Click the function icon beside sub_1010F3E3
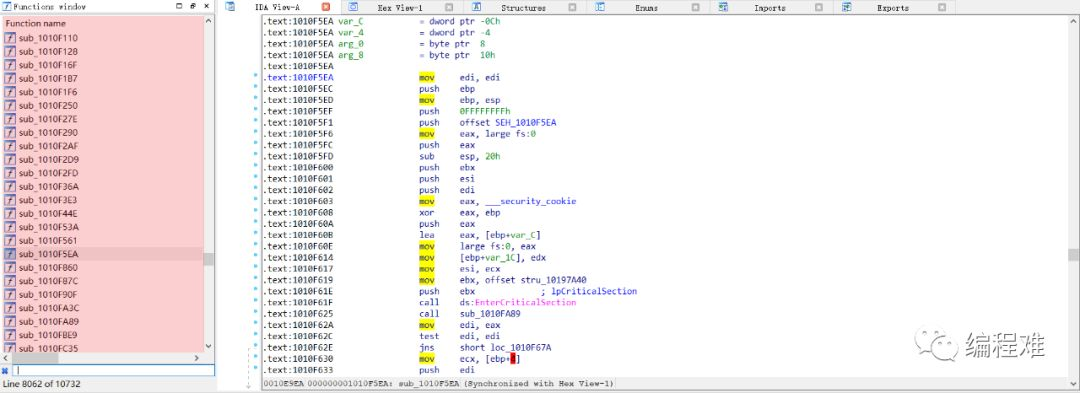The width and height of the screenshot is (1080, 393). coord(10,200)
